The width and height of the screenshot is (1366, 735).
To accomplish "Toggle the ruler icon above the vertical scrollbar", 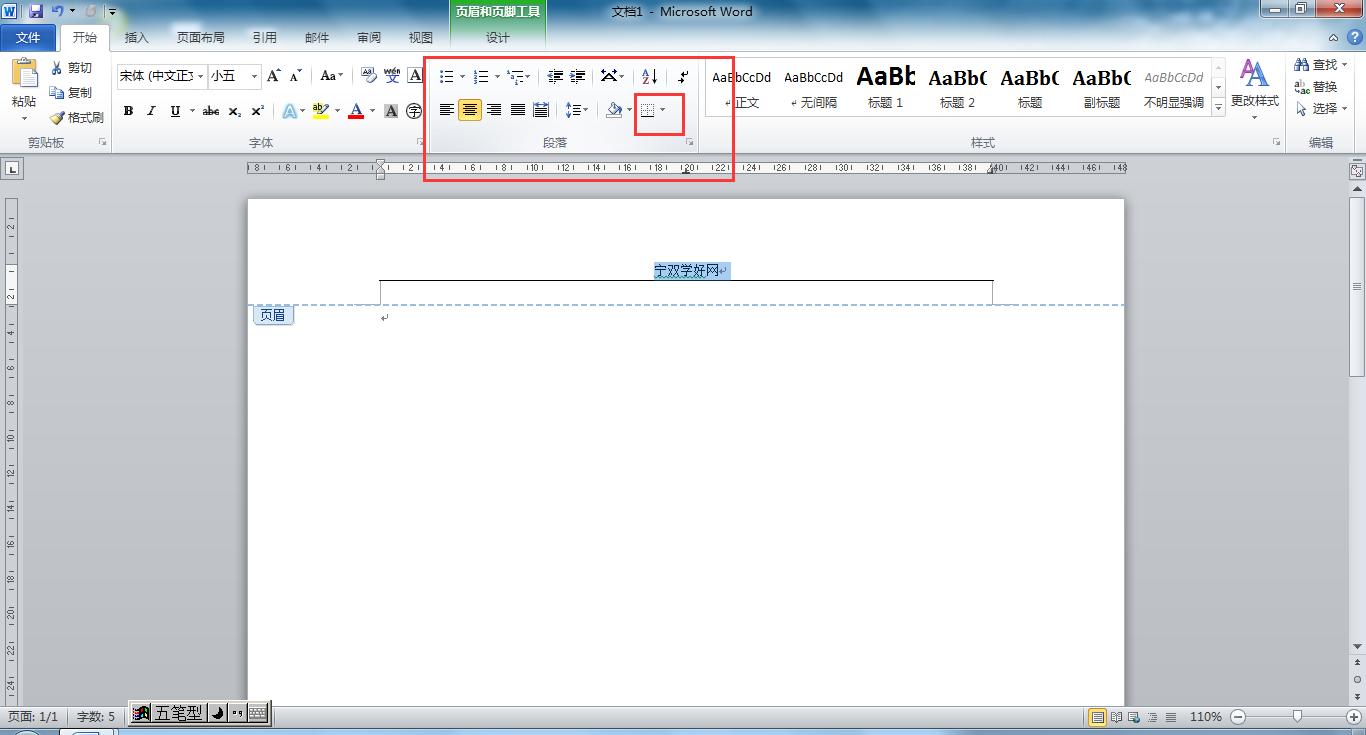I will (x=1357, y=171).
